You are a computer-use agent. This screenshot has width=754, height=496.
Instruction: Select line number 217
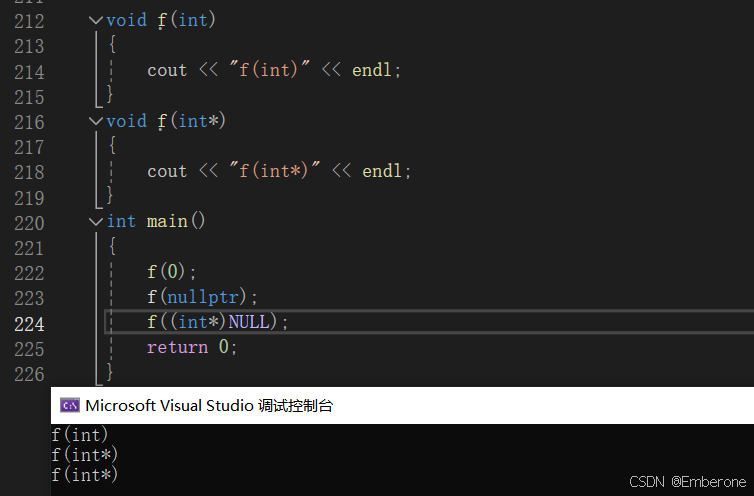click(29, 147)
